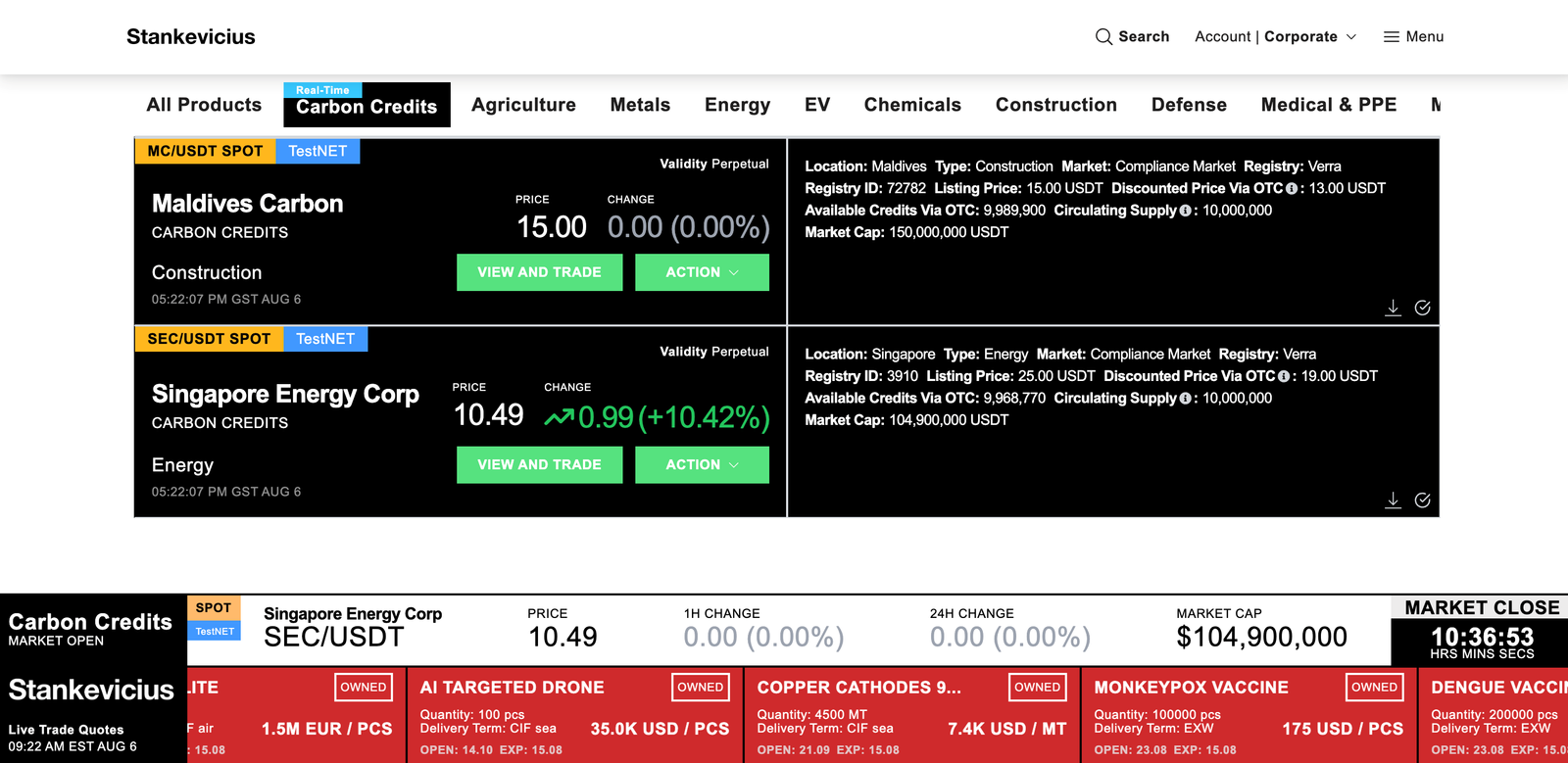
Task: Switch to the Defense tab
Action: 1189,105
